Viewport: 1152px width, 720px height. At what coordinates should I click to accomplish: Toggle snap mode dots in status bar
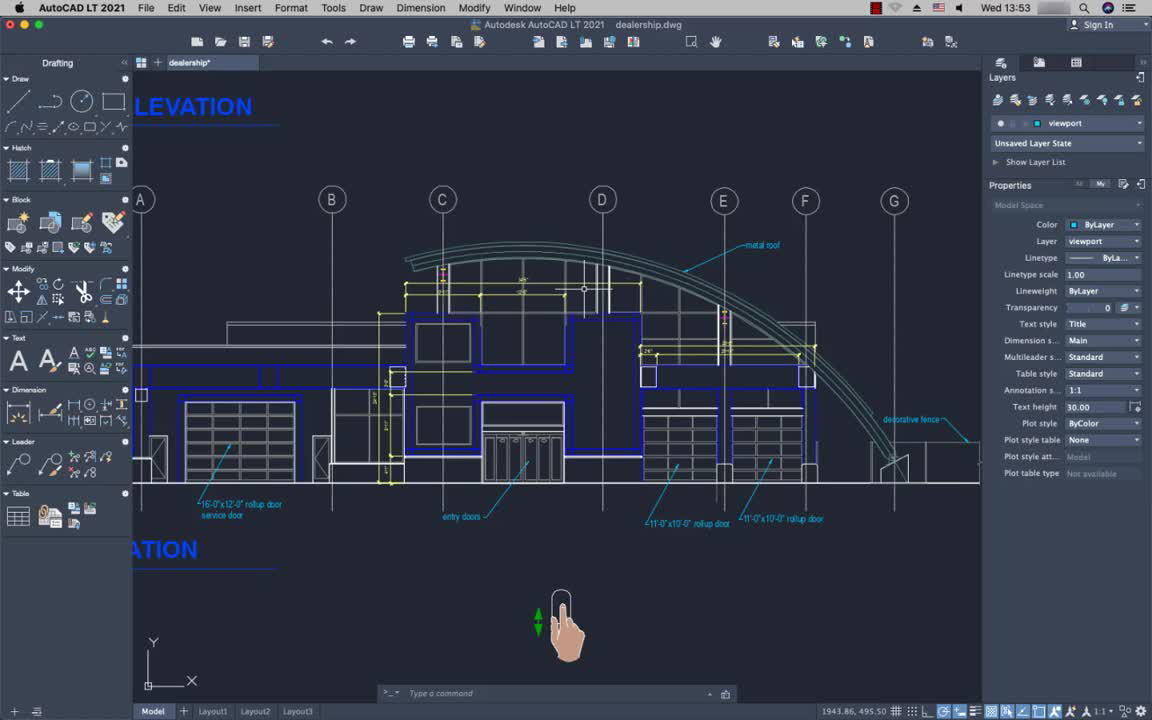[912, 711]
